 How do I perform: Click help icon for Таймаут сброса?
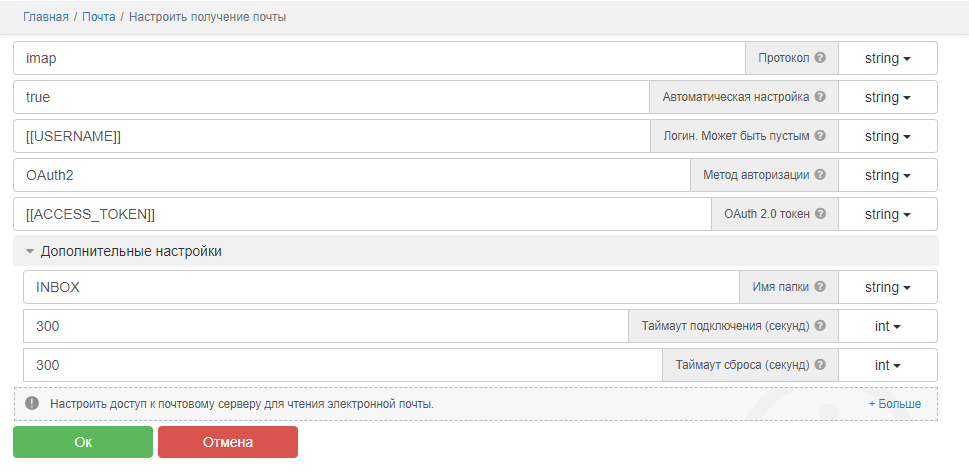(x=820, y=365)
